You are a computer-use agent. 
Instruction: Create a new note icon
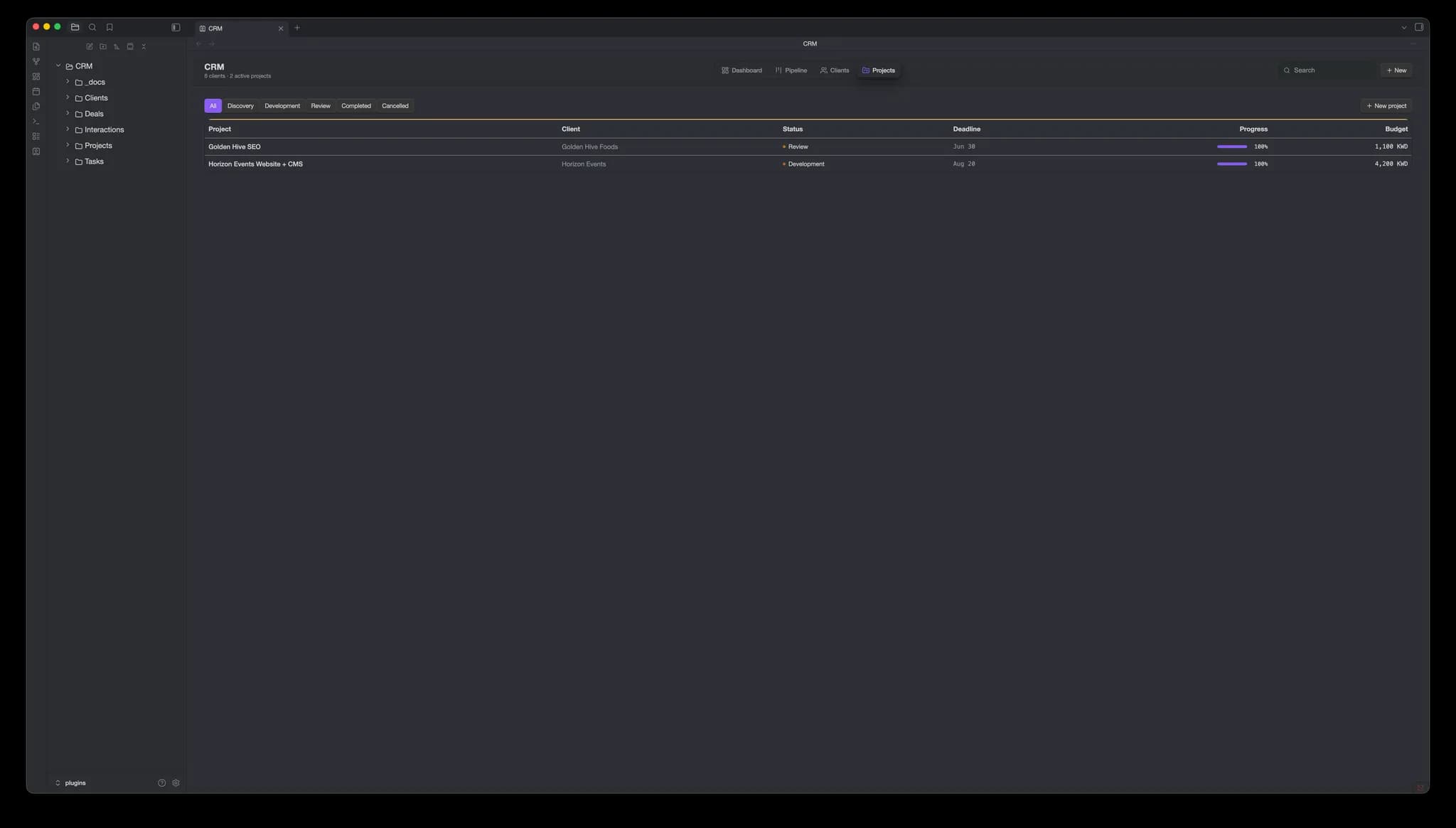click(90, 47)
